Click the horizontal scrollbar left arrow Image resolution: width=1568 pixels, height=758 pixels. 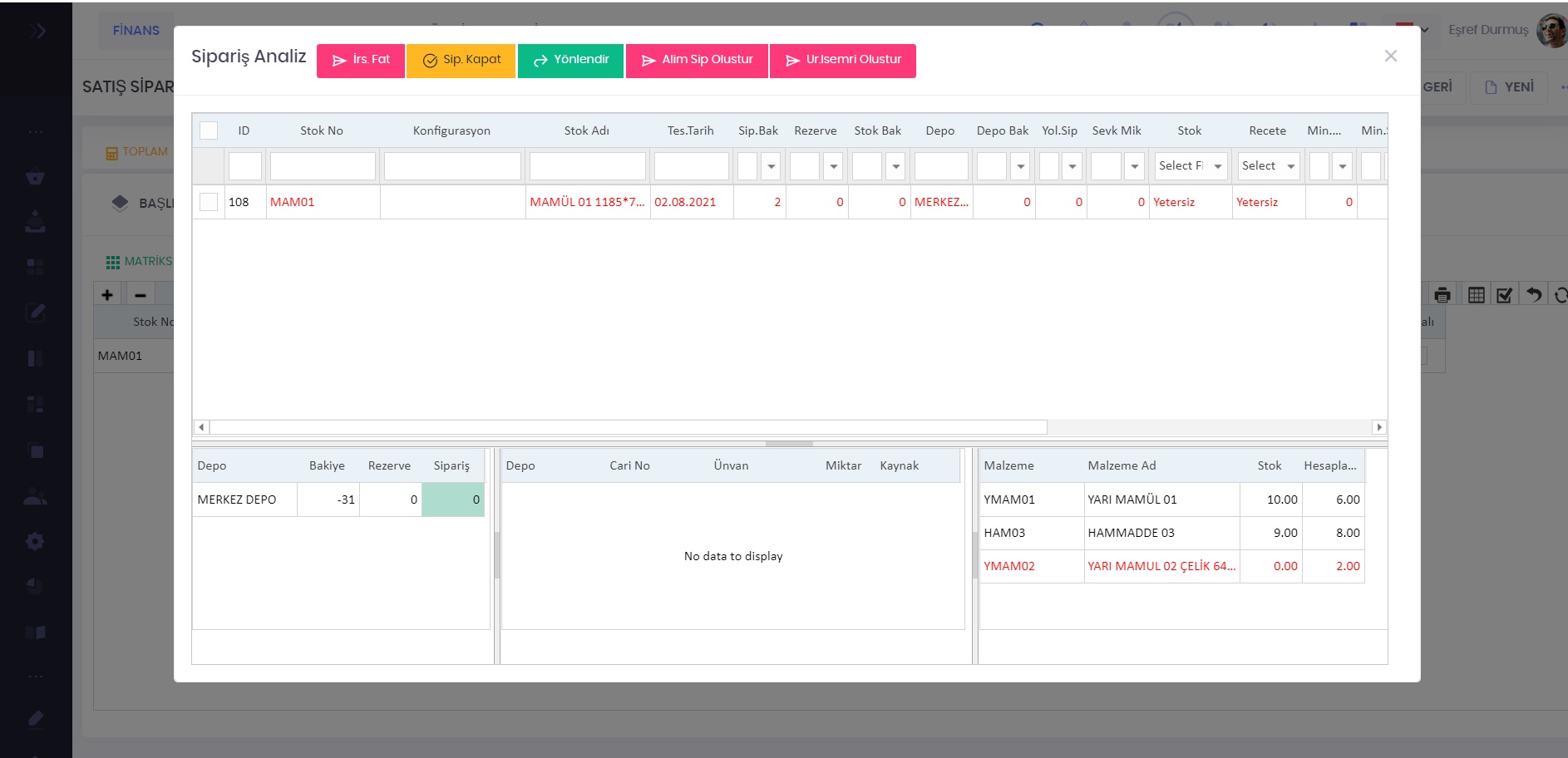[x=201, y=427]
